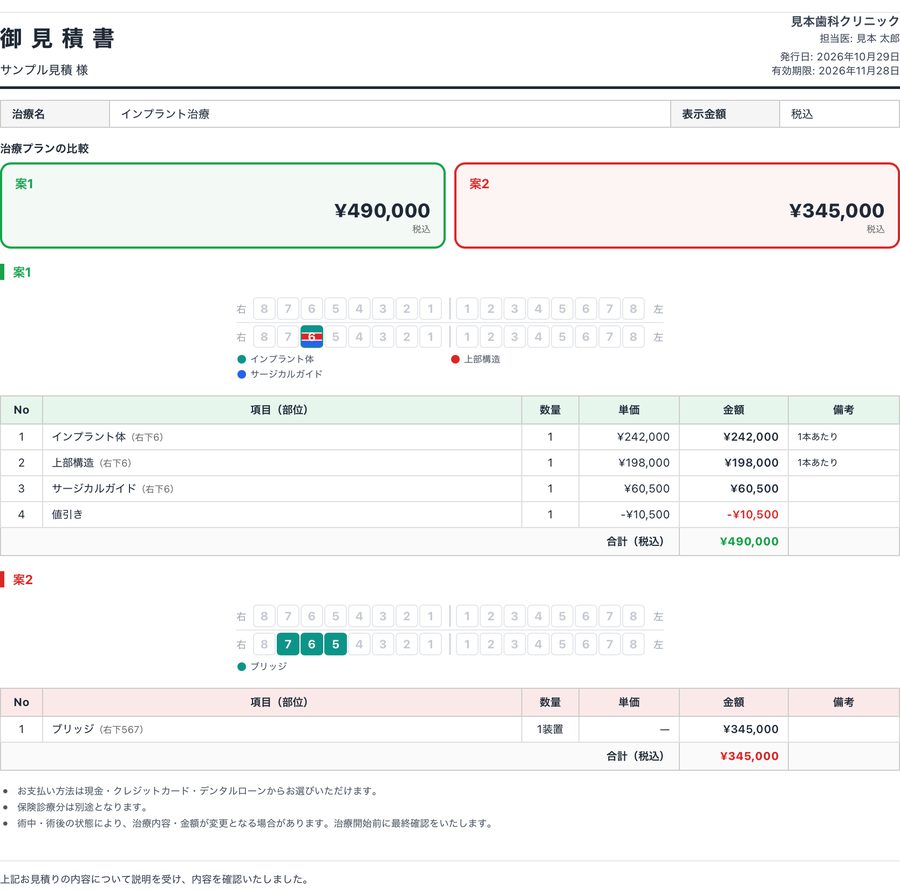Viewport: 900px width, 890px height.
Task: Click the green 案1 section heading above tooth chart
Action: (22, 272)
